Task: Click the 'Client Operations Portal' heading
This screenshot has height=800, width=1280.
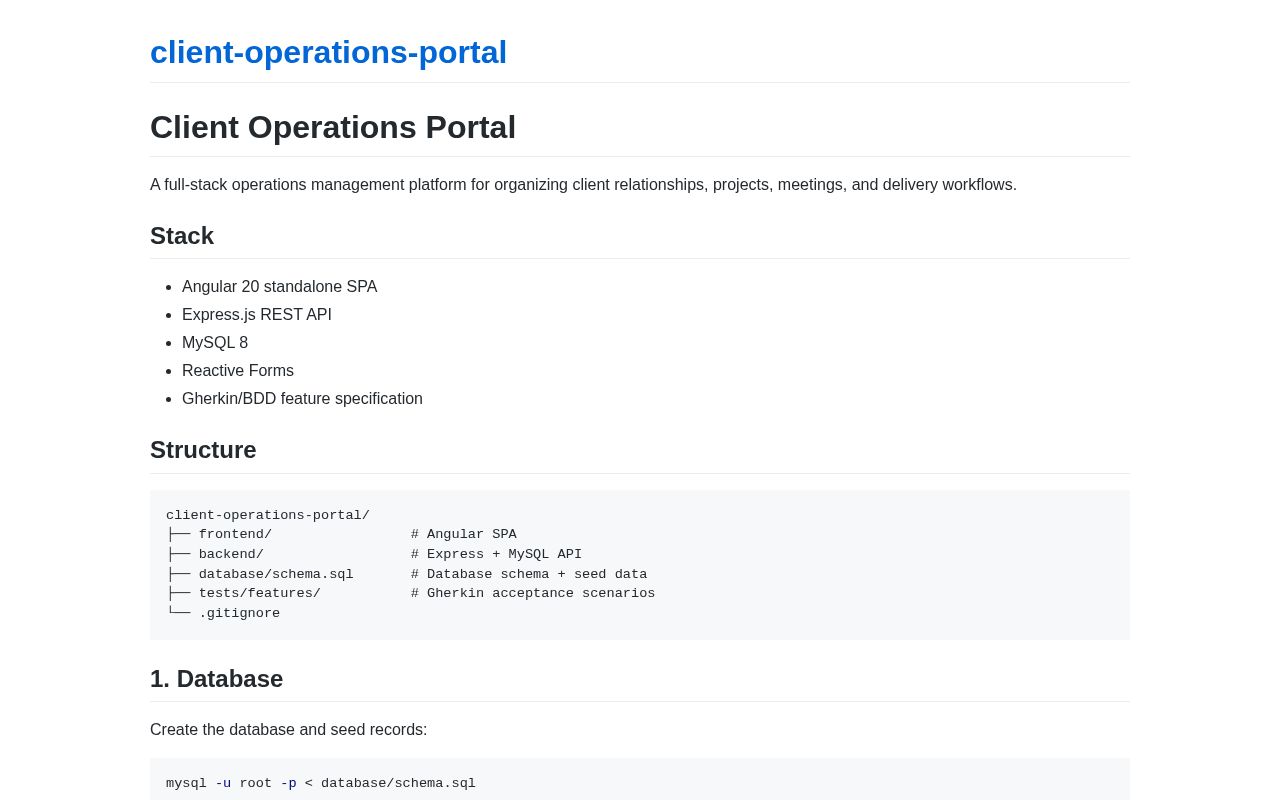Action: click(x=333, y=127)
